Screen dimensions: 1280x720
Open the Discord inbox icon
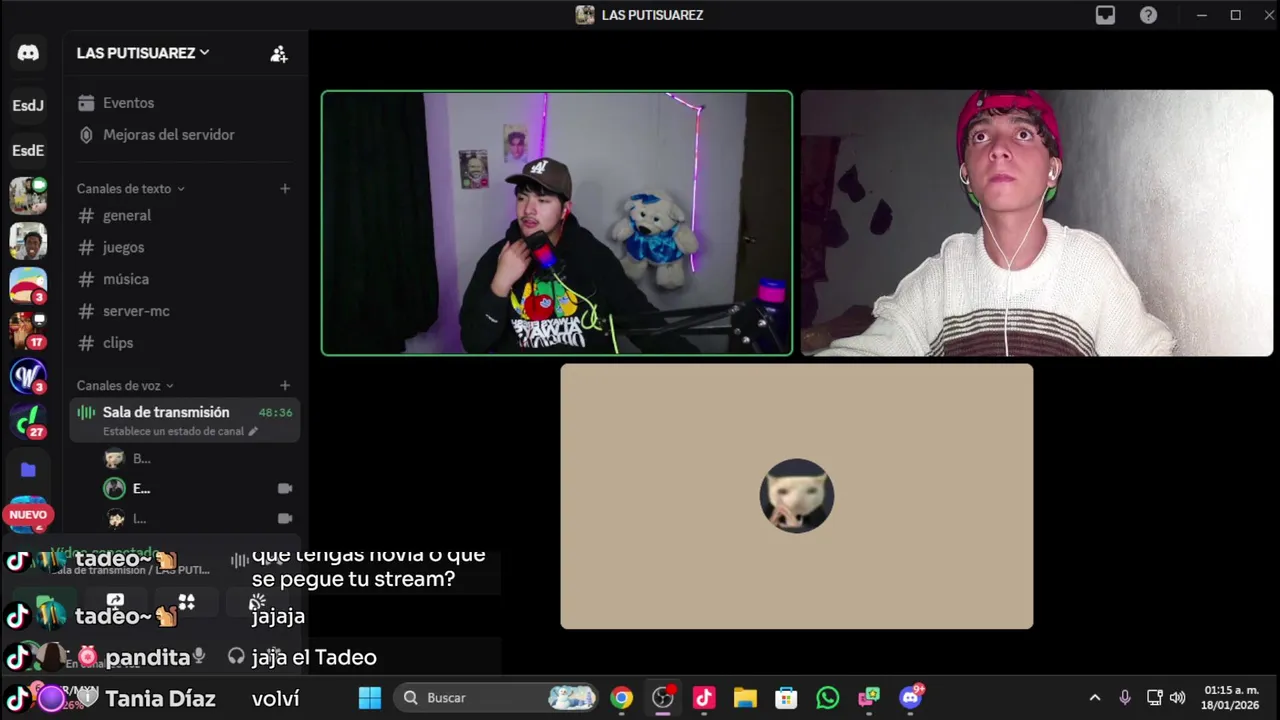(1105, 15)
